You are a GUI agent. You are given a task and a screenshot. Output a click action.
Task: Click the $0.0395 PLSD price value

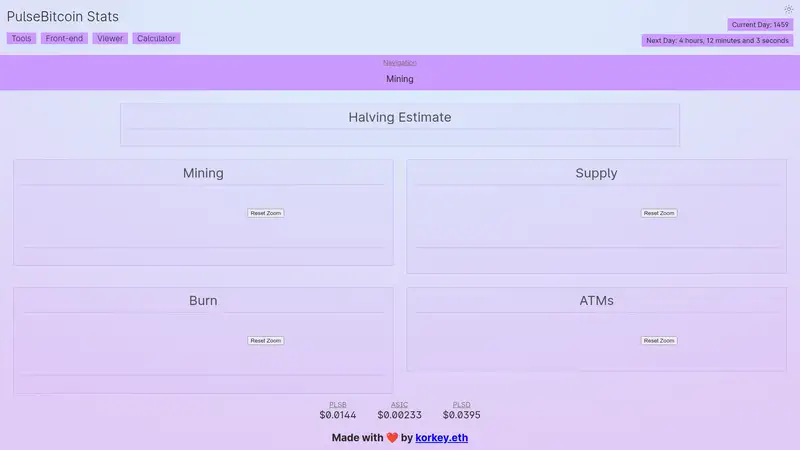pos(461,415)
